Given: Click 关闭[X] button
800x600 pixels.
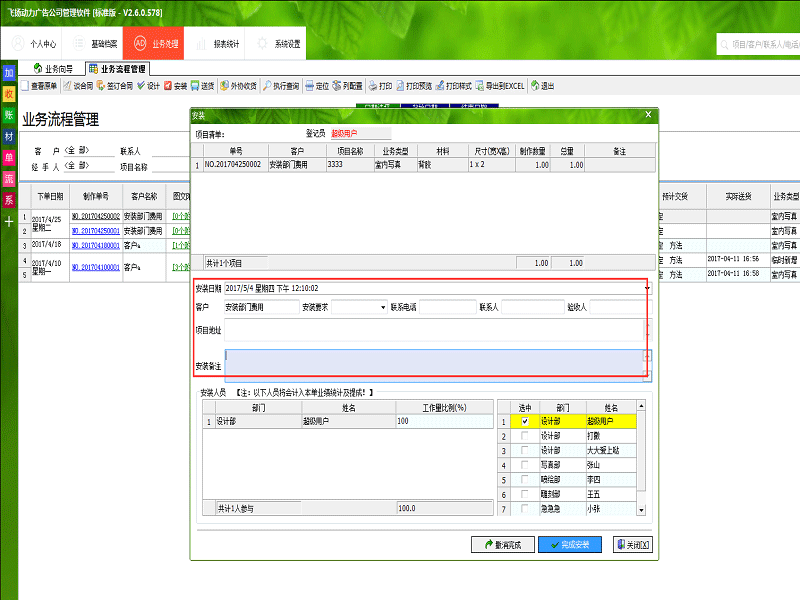Looking at the screenshot, I should (x=633, y=545).
